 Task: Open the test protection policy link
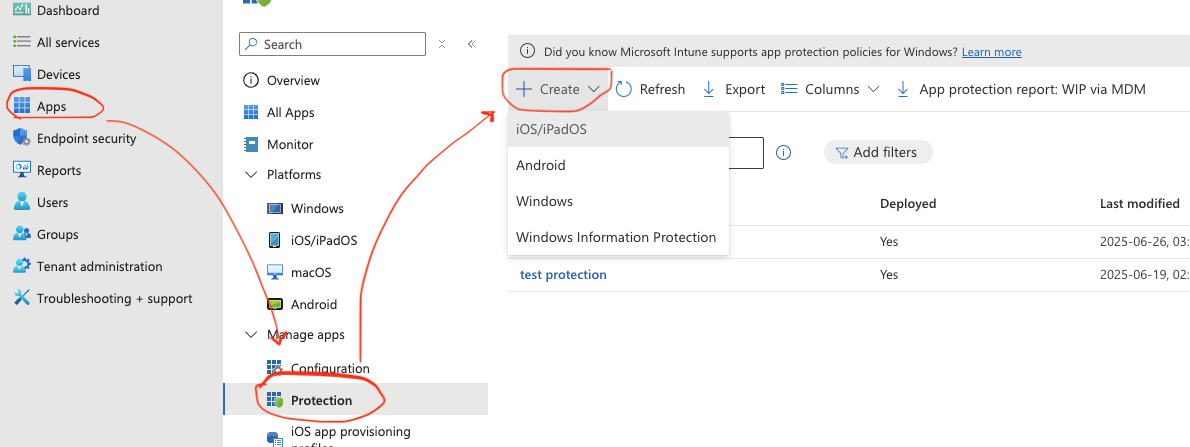click(563, 275)
